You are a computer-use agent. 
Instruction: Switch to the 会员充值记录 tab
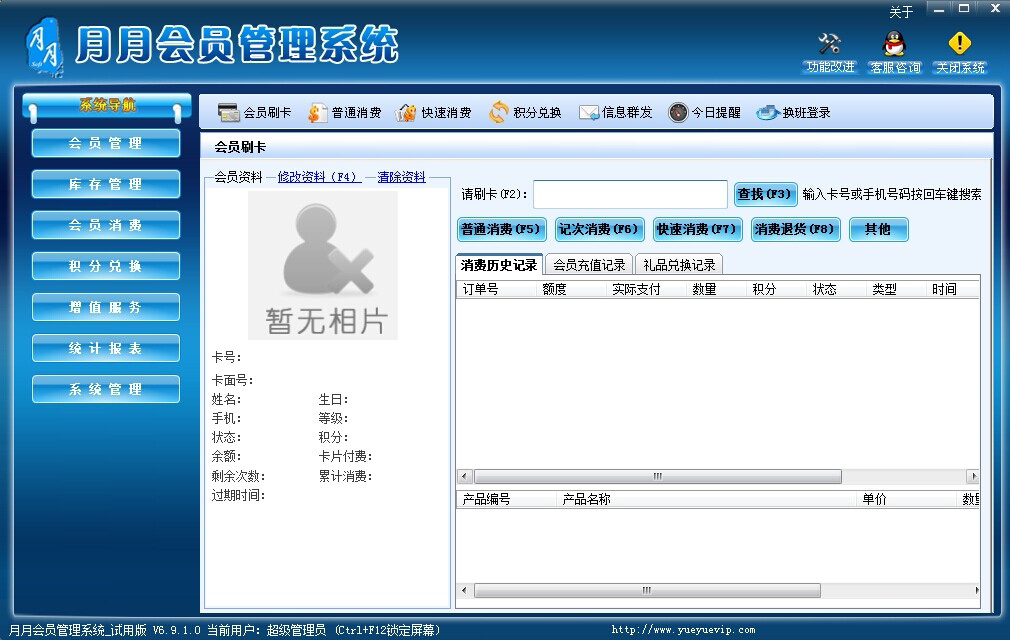[589, 265]
